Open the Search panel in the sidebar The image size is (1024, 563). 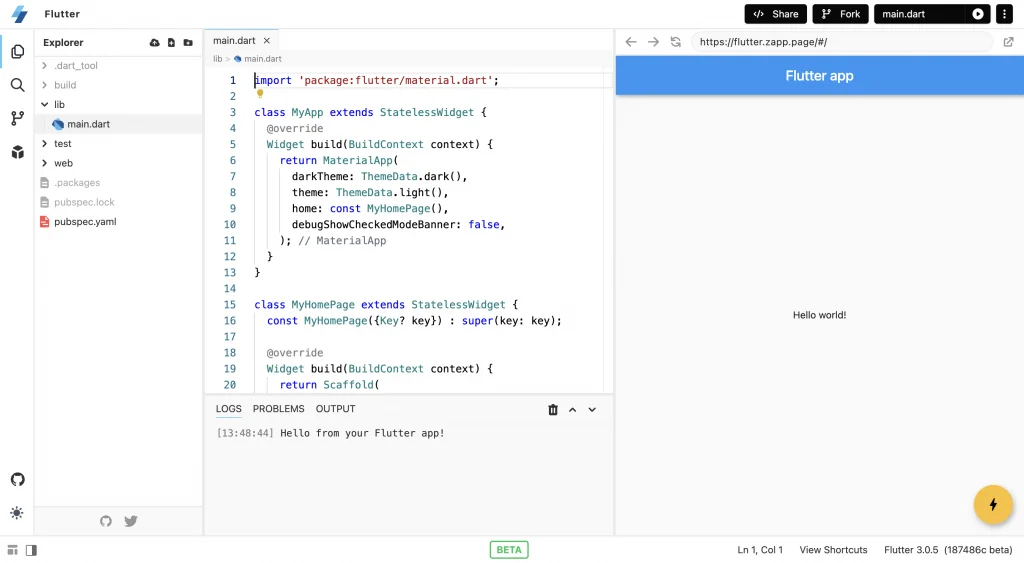click(x=17, y=85)
